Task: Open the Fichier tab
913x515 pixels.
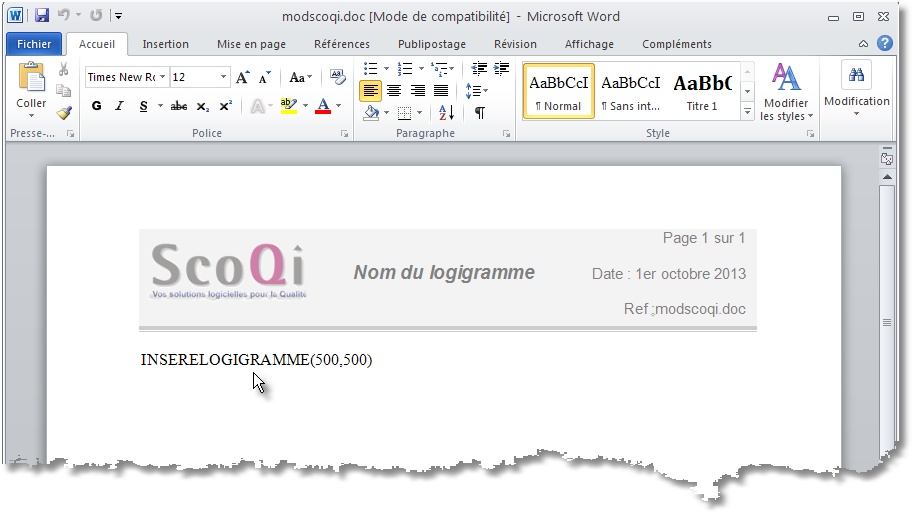Action: click(34, 44)
